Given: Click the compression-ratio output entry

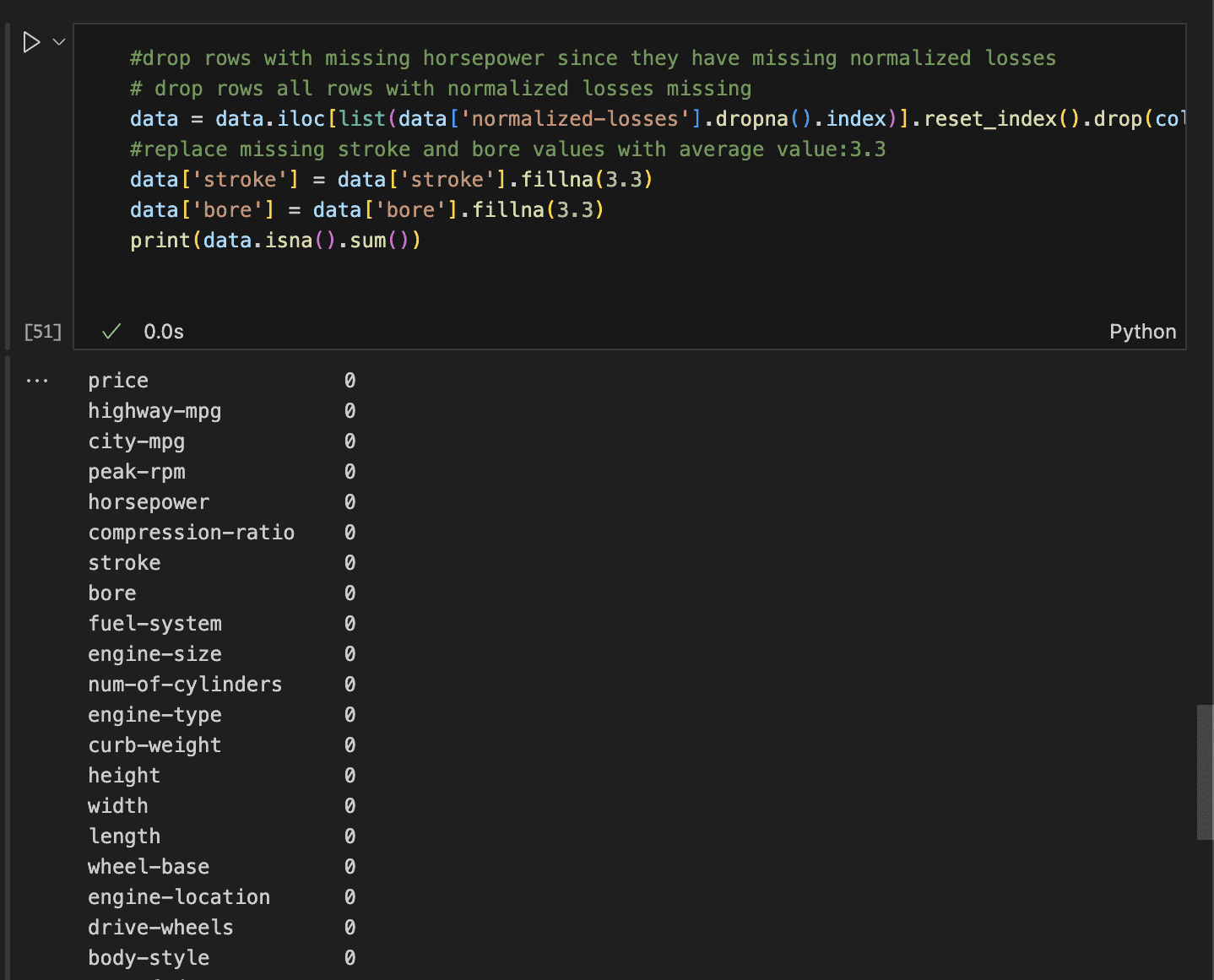Looking at the screenshot, I should [192, 532].
